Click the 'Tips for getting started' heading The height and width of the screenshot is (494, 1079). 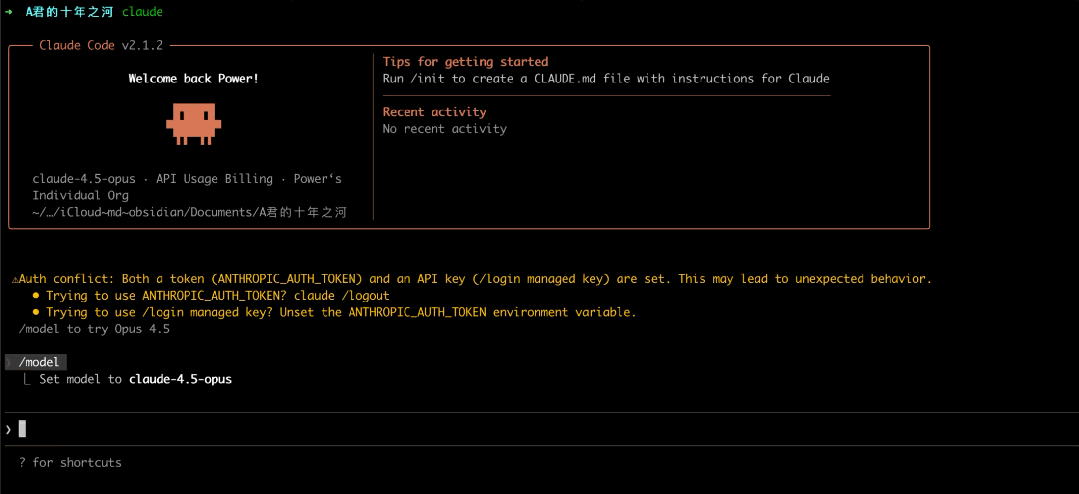click(x=465, y=62)
